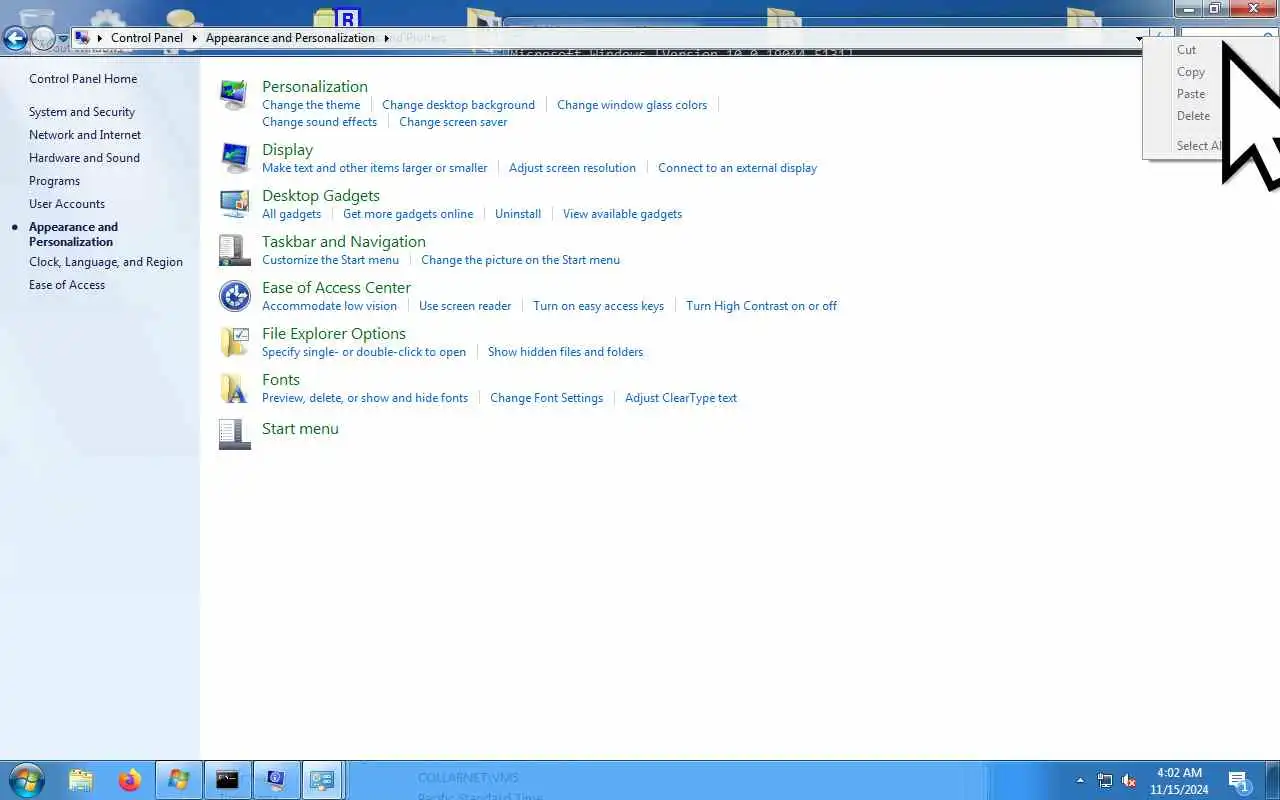Click the Taskbar and Navigation icon
1280x800 pixels.
(x=234, y=250)
